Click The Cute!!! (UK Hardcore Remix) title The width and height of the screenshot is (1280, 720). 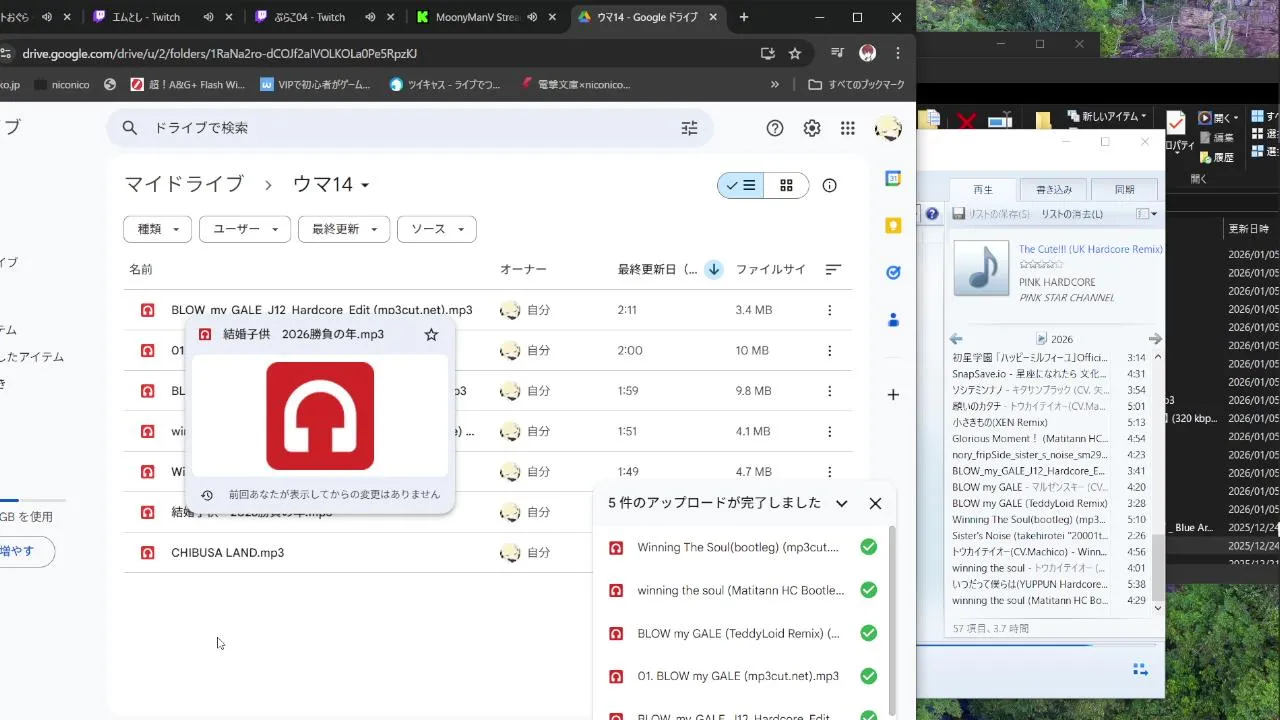(1090, 249)
